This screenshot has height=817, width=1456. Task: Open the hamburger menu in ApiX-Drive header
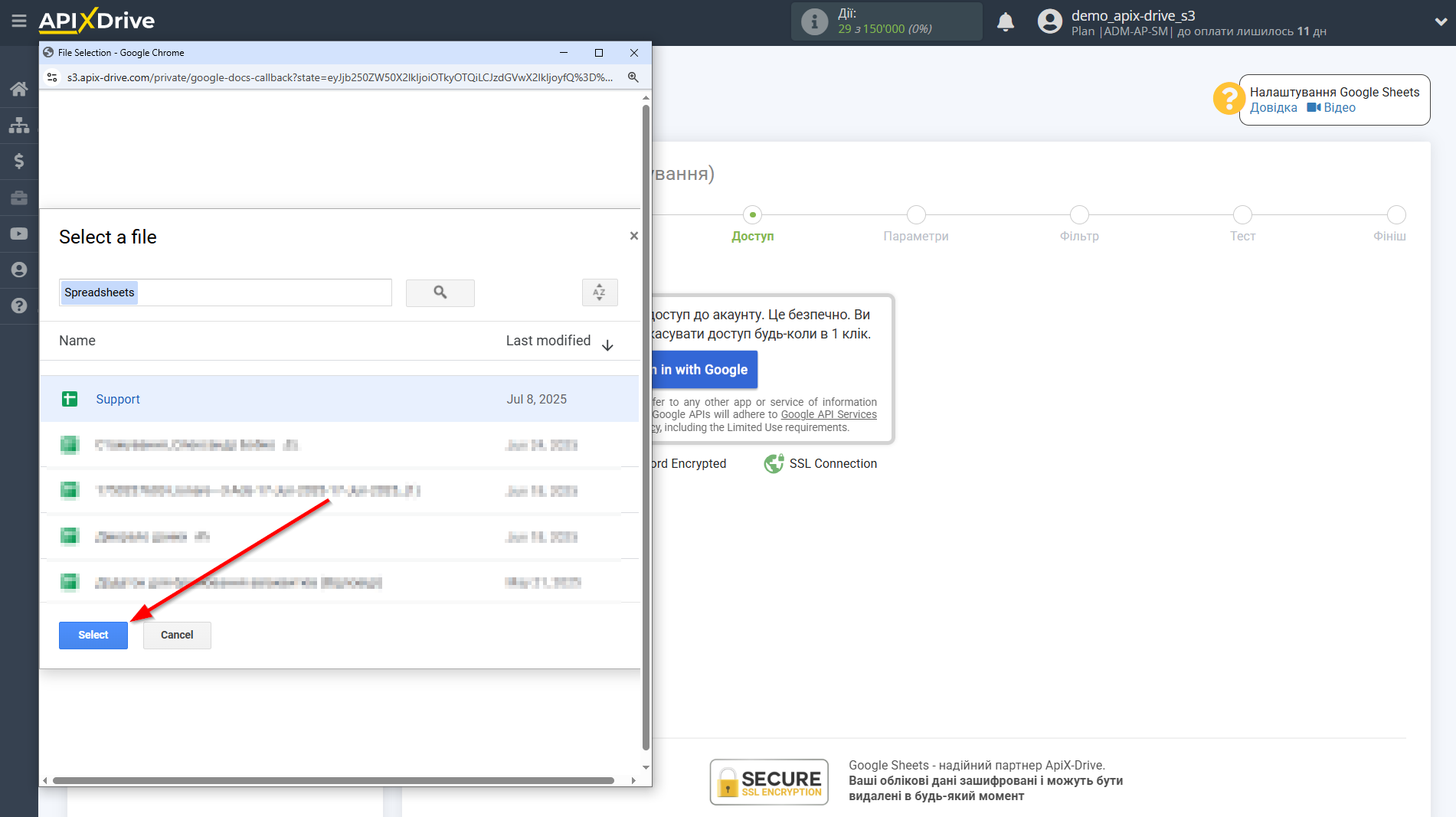tap(19, 21)
